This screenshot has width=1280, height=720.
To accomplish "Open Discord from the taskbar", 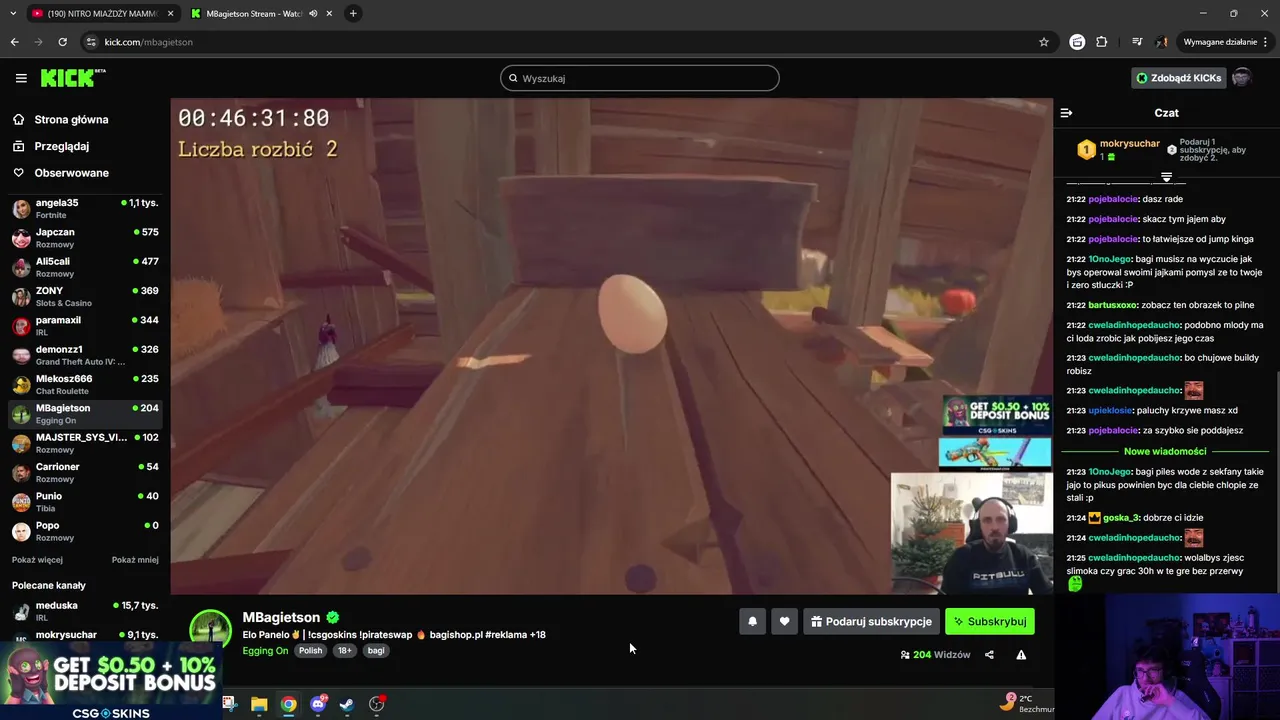I will point(318,704).
